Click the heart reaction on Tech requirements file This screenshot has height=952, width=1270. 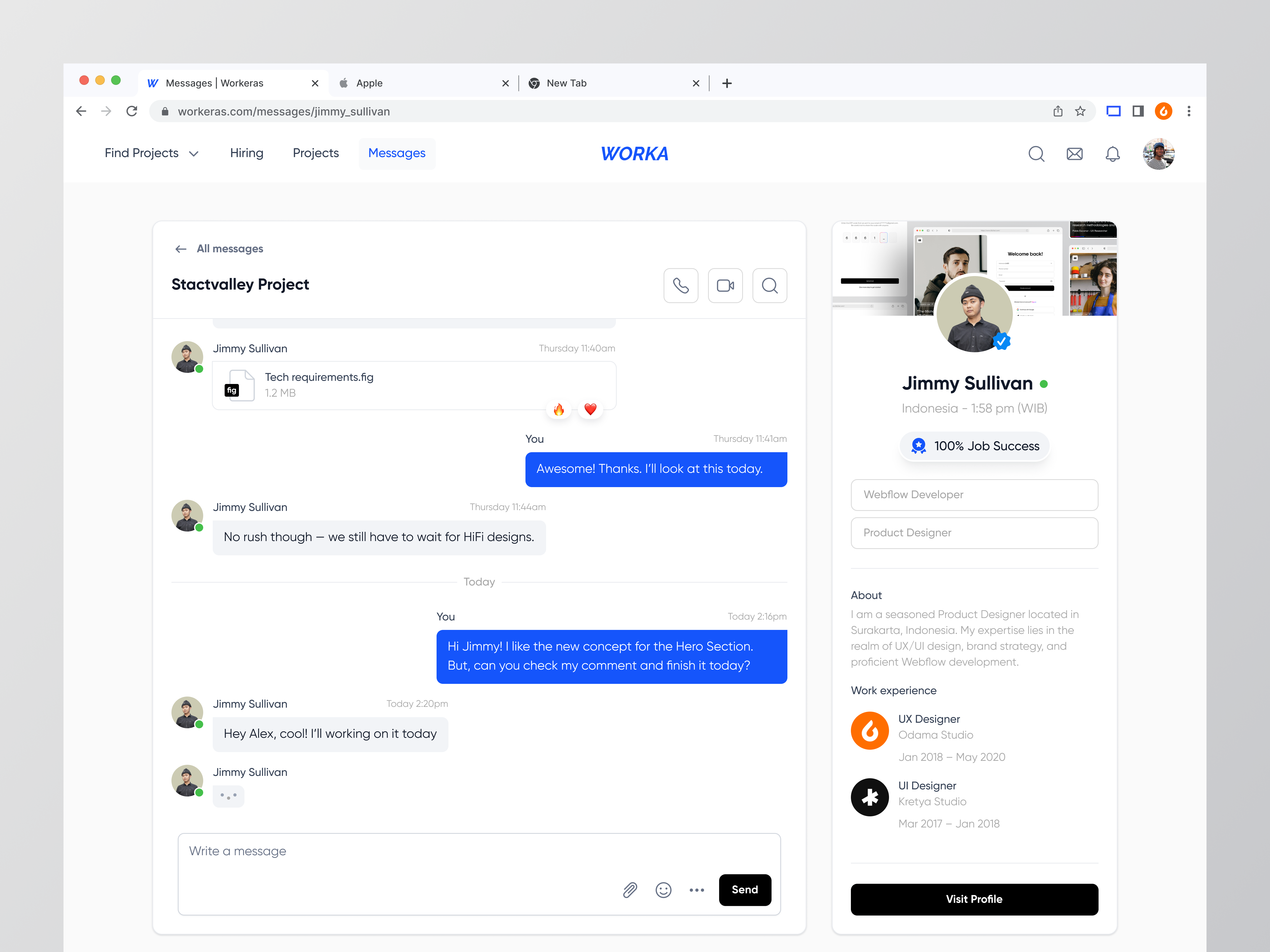pyautogui.click(x=590, y=409)
